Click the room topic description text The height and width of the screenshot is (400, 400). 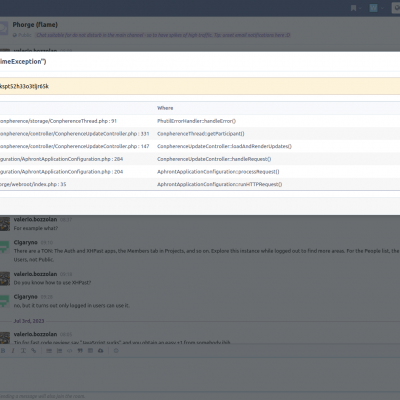(163, 35)
